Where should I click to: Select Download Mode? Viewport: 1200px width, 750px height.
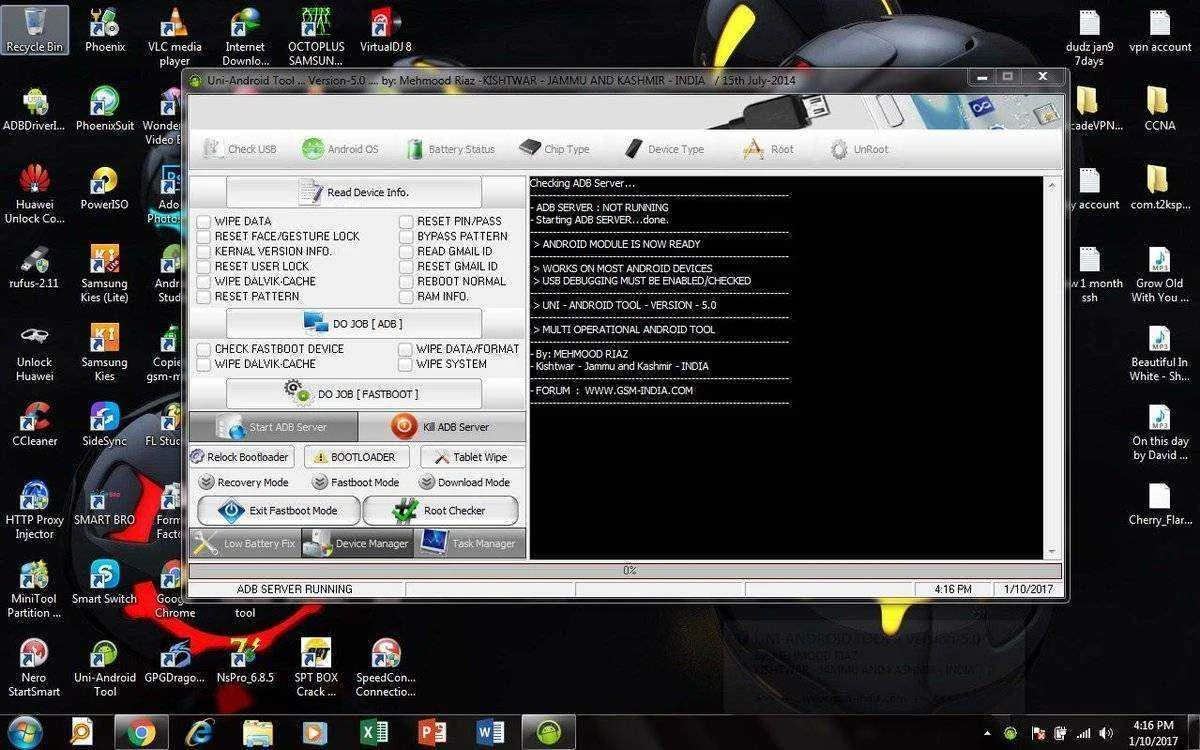(465, 482)
